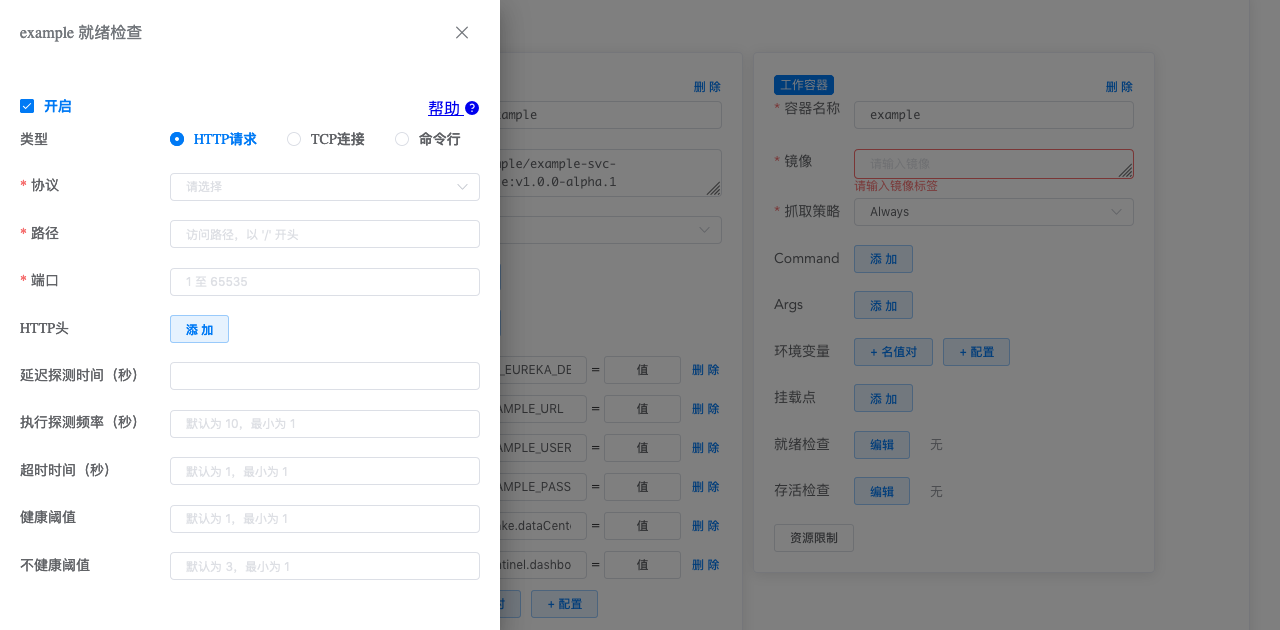Open 资源限制 settings
Viewport: 1280px width, 630px height.
point(814,538)
